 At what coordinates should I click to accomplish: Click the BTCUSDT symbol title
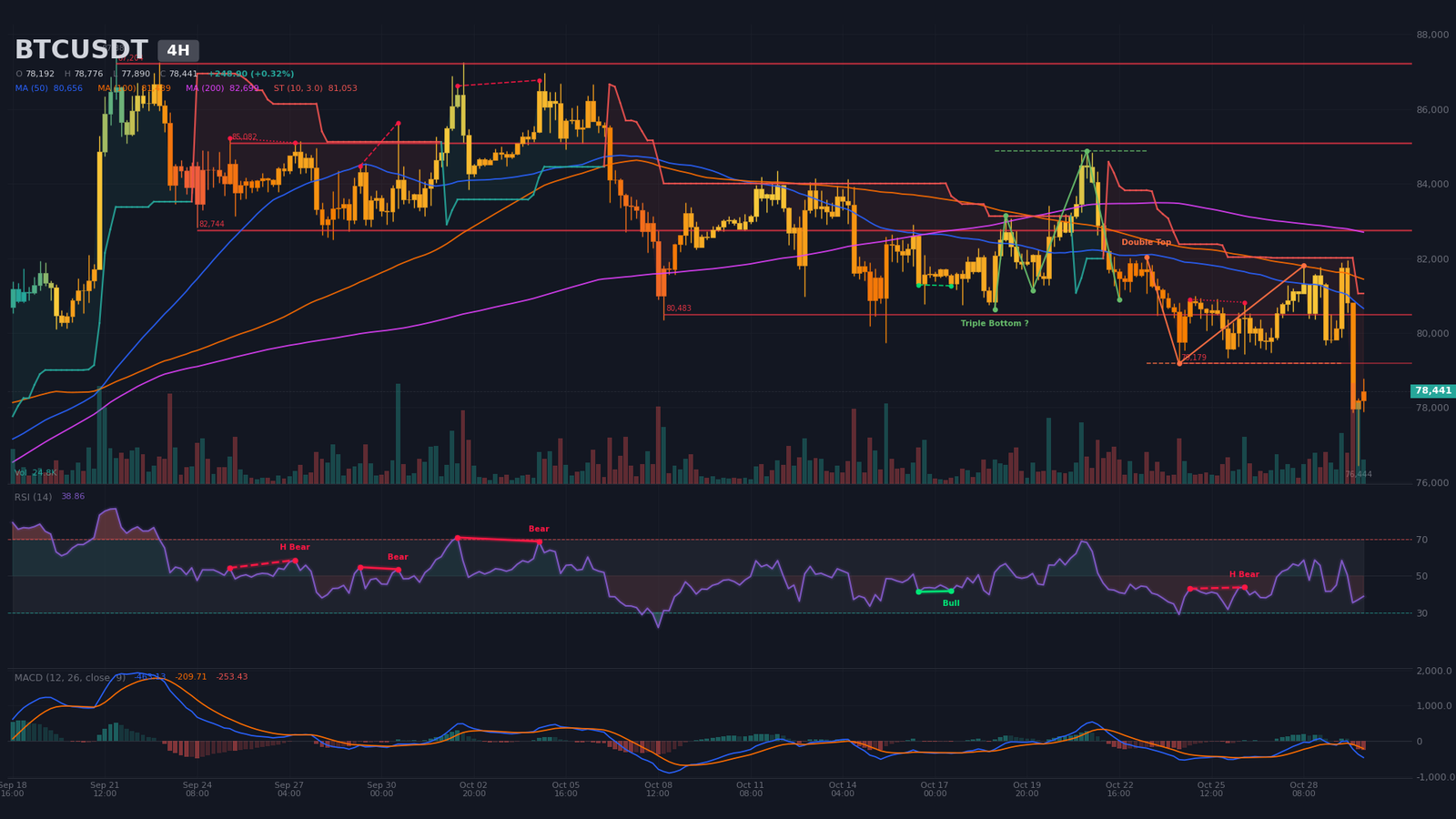pyautogui.click(x=81, y=50)
